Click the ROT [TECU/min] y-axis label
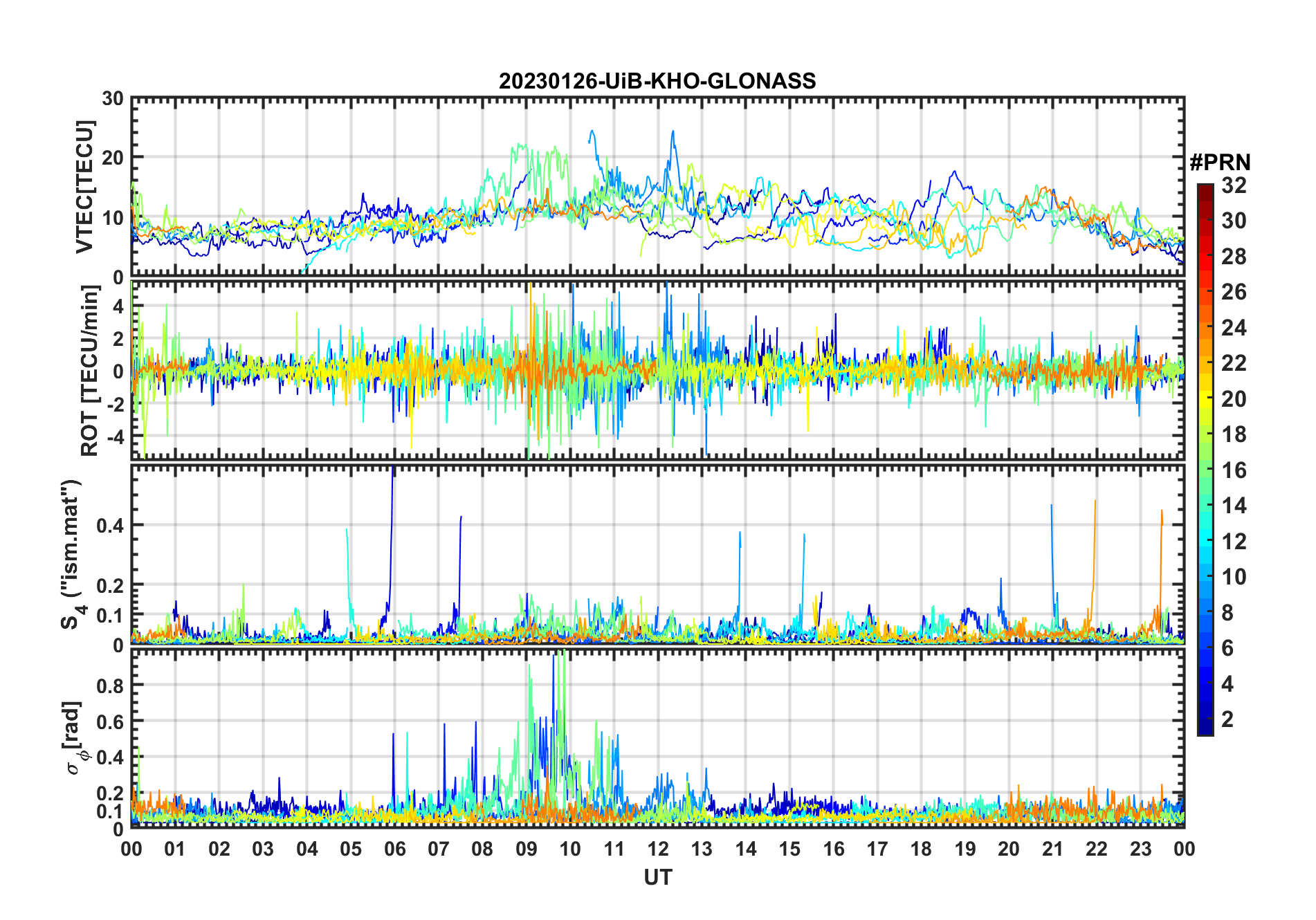 [89, 371]
